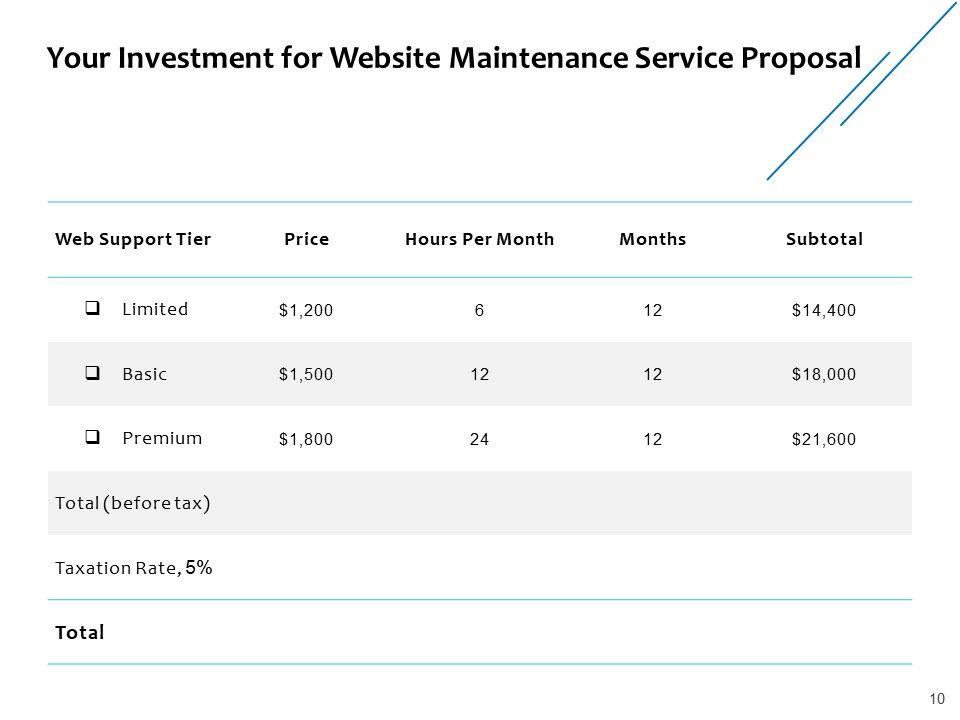Select the Taxation Rate, 5% label

(133, 567)
